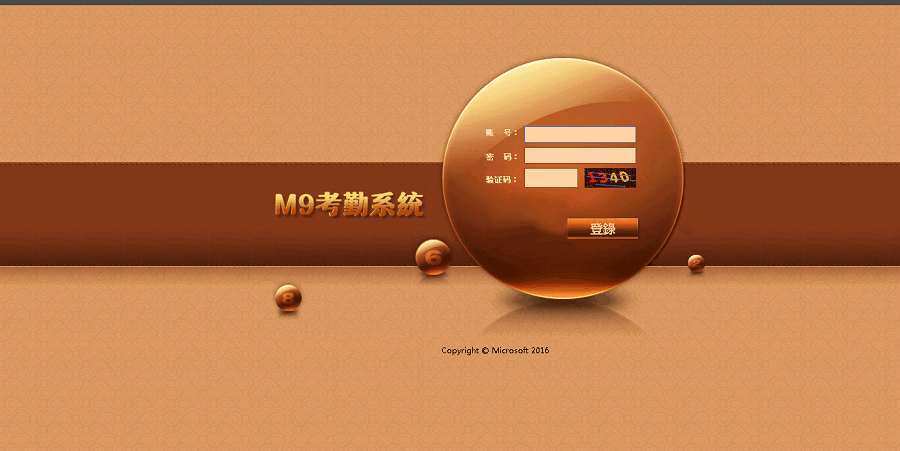Click the word Microsoft in the footer
The height and width of the screenshot is (451, 900).
(509, 351)
